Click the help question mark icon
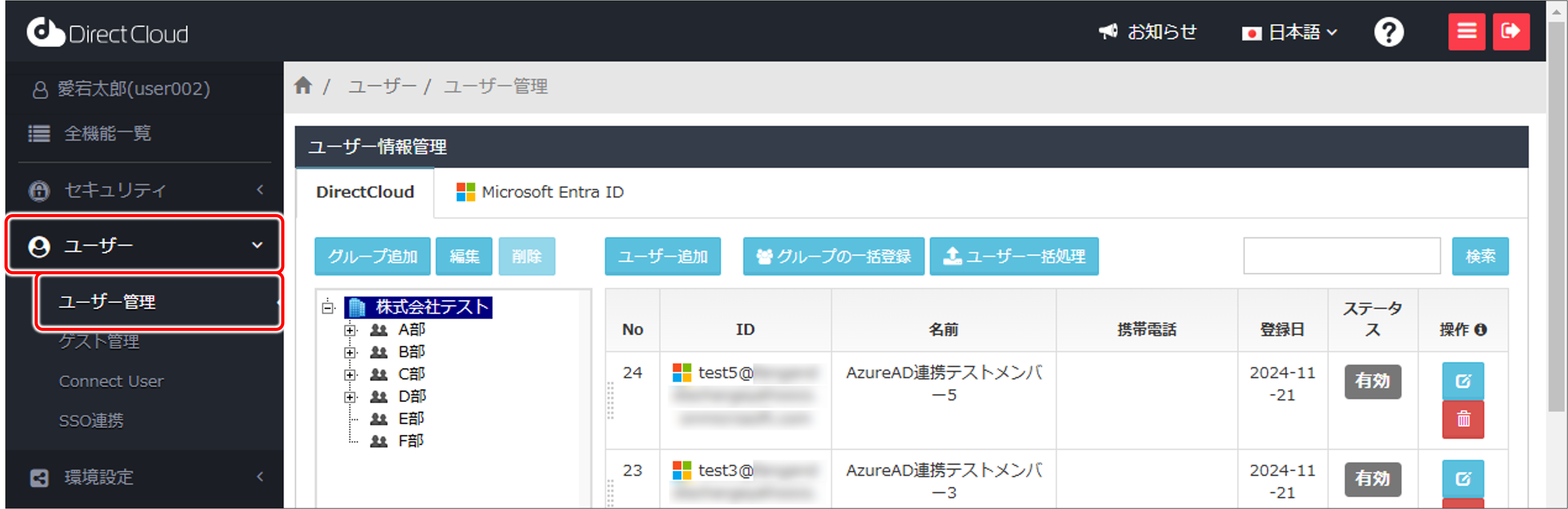Image resolution: width=1568 pixels, height=509 pixels. coord(1388,31)
